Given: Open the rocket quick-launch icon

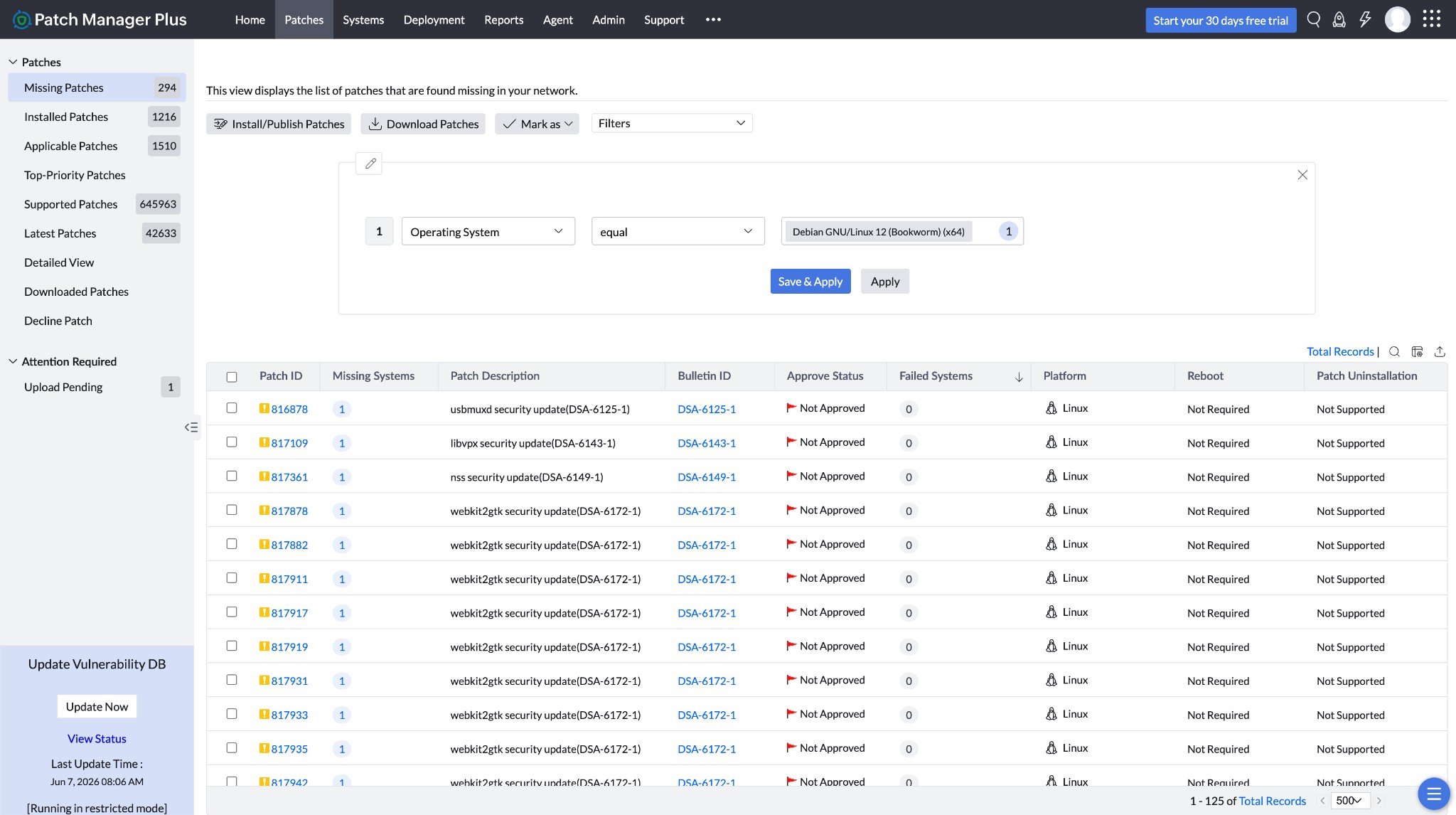Looking at the screenshot, I should click(1339, 20).
